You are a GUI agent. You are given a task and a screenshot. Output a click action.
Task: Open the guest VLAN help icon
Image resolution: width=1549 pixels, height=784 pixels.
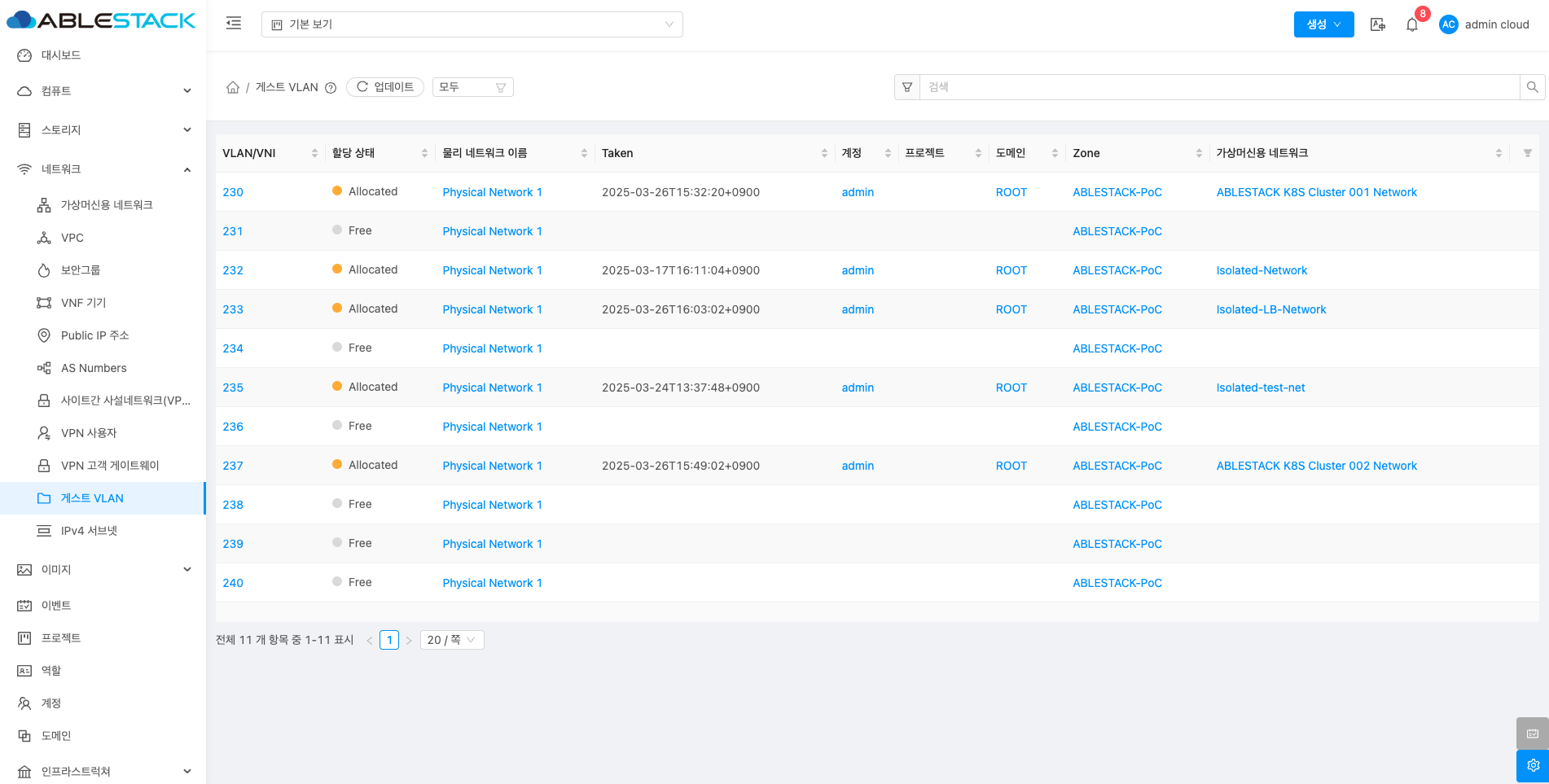click(331, 88)
